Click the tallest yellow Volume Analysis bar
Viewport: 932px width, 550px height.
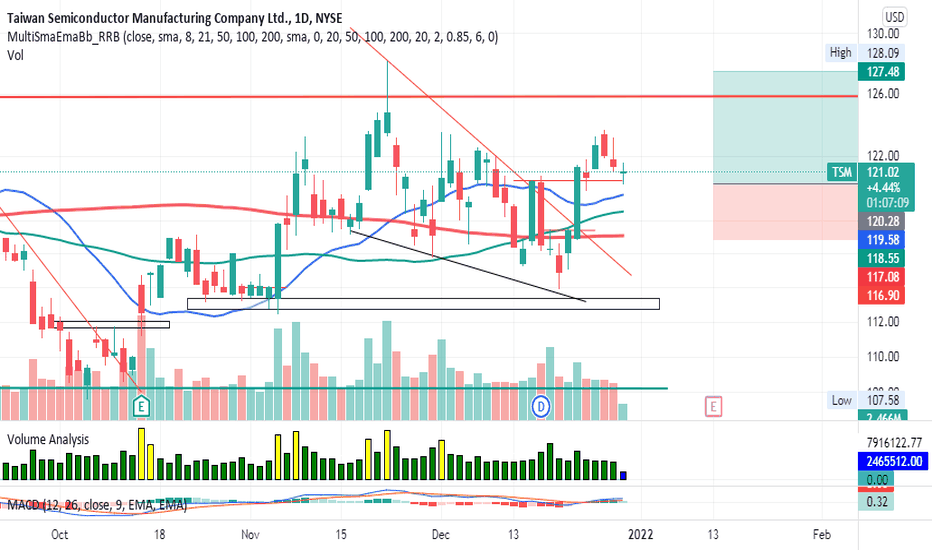click(x=141, y=453)
